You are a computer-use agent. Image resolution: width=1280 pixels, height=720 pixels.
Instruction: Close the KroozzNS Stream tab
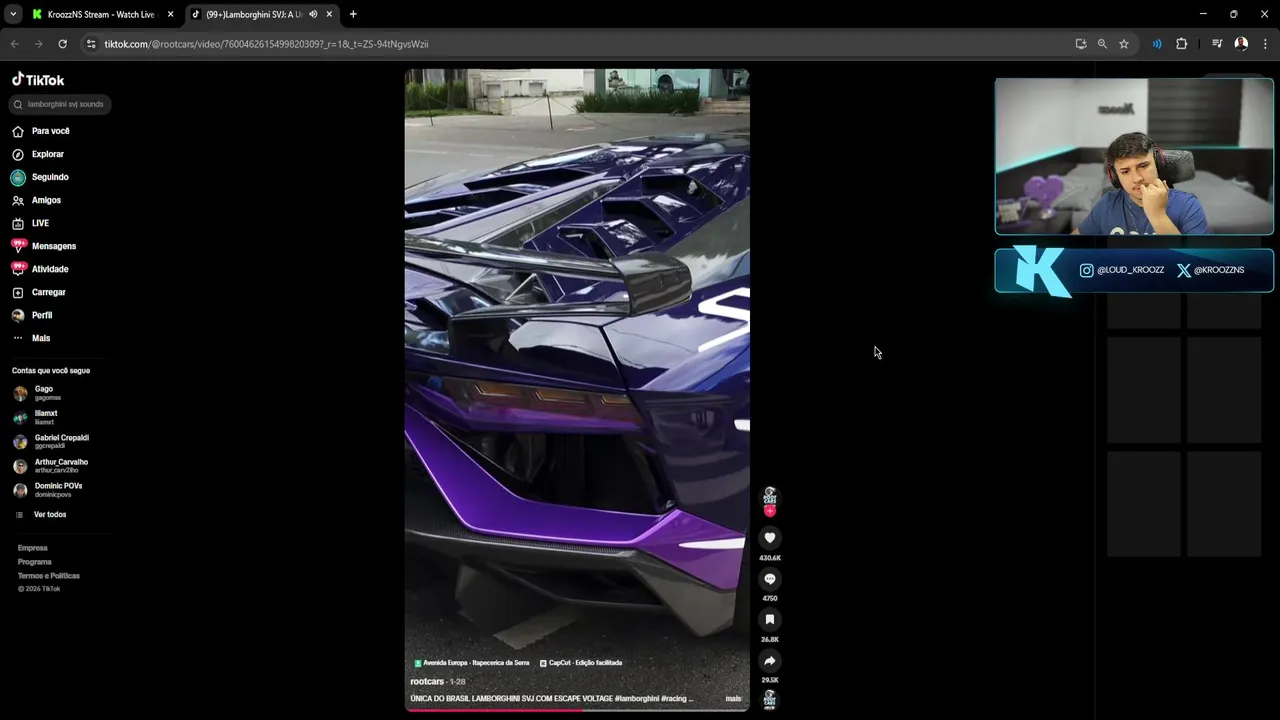[x=170, y=14]
